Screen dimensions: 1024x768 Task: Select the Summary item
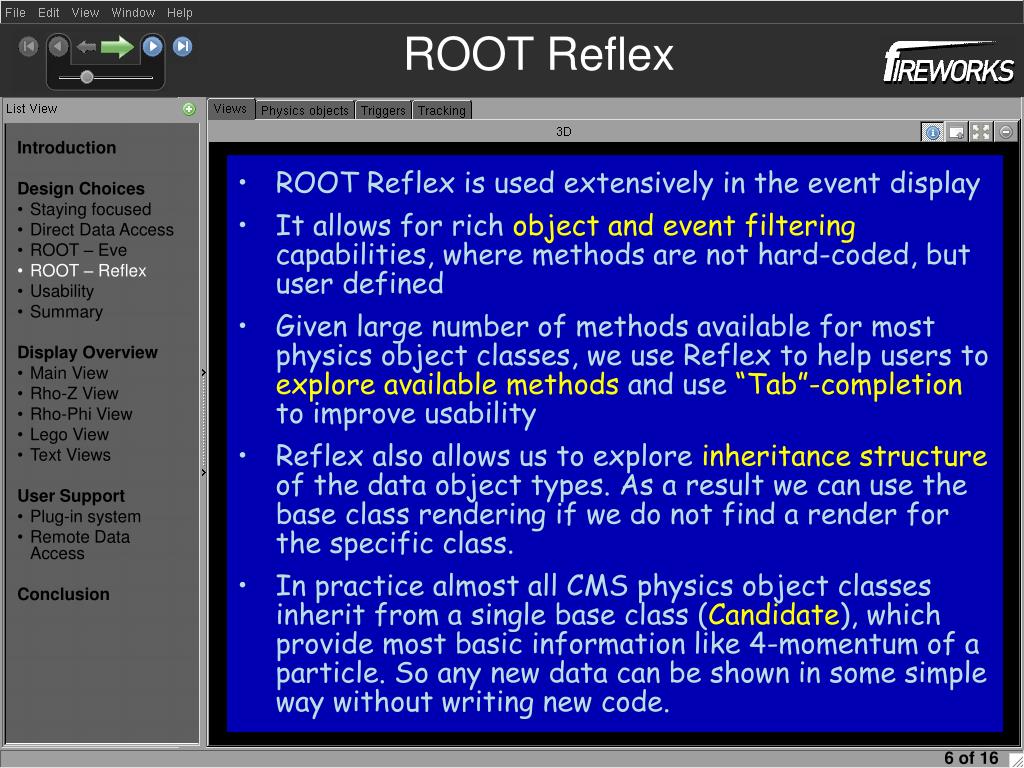(67, 312)
